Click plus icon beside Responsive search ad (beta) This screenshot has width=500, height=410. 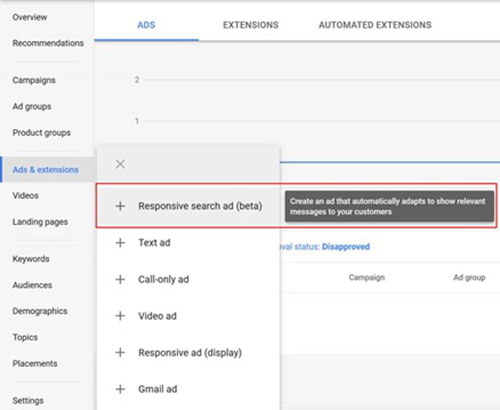pos(120,206)
